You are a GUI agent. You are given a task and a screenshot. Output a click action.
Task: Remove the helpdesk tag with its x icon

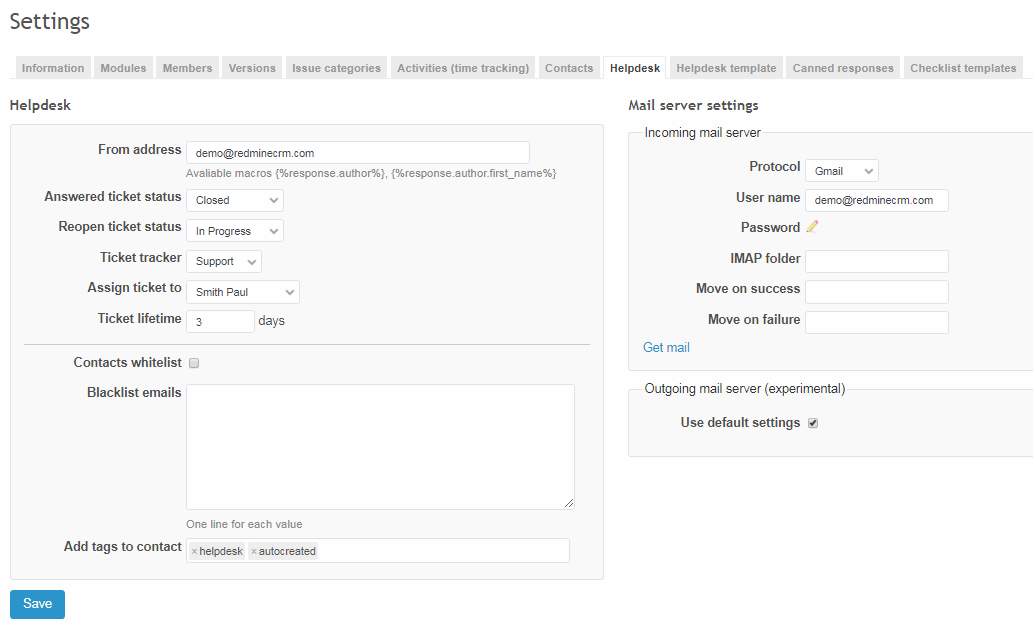click(194, 550)
